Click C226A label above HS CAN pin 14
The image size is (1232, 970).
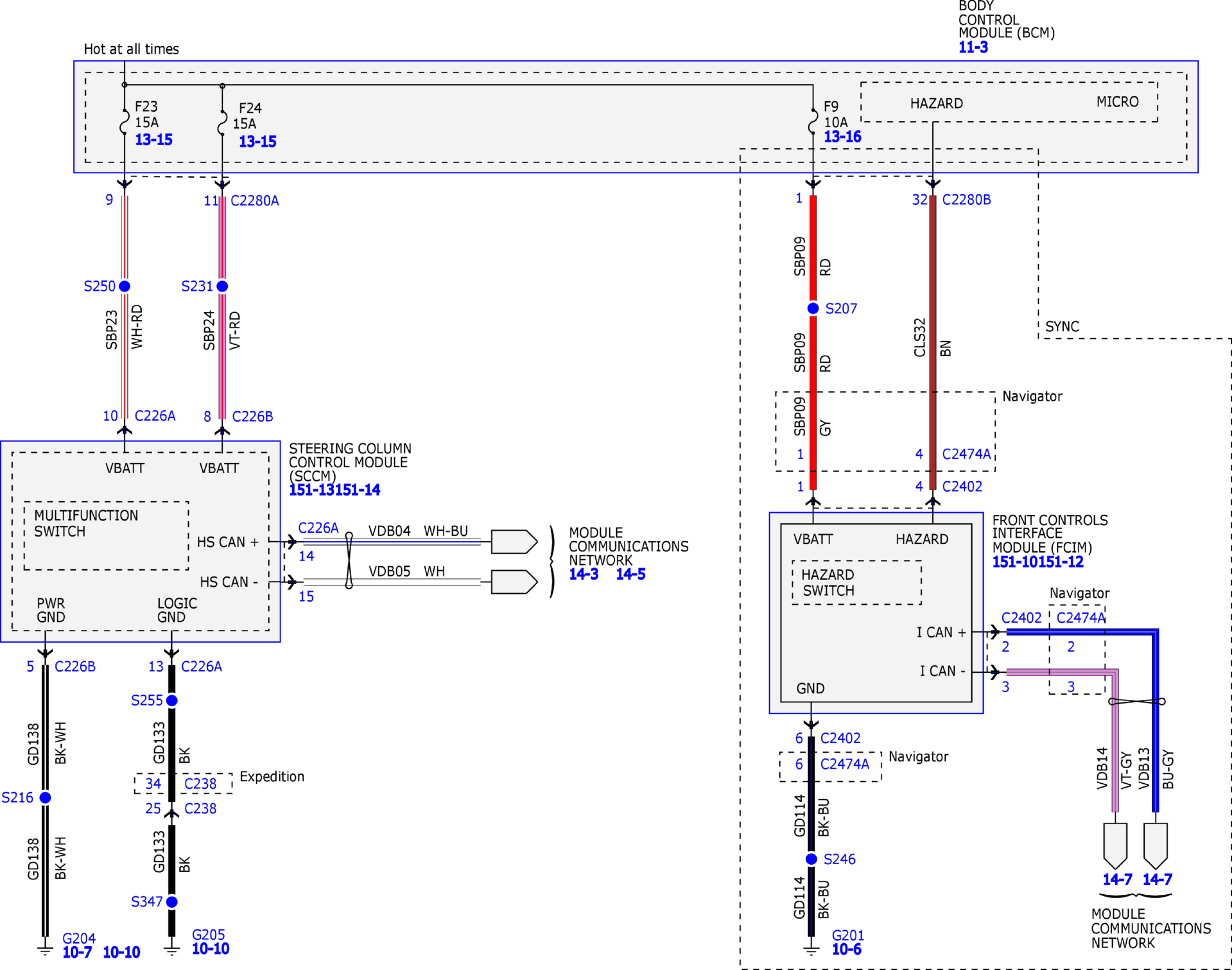[x=318, y=528]
